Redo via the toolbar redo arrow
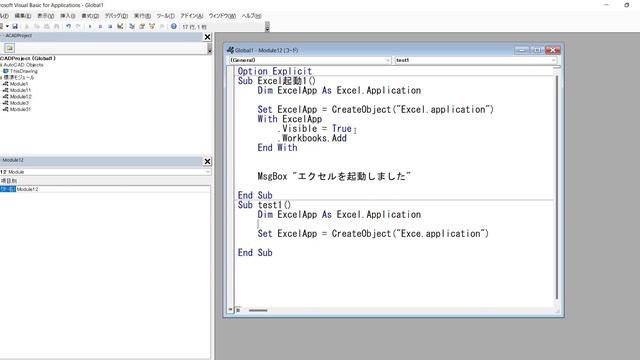Image resolution: width=640 pixels, height=360 pixels. click(x=78, y=26)
